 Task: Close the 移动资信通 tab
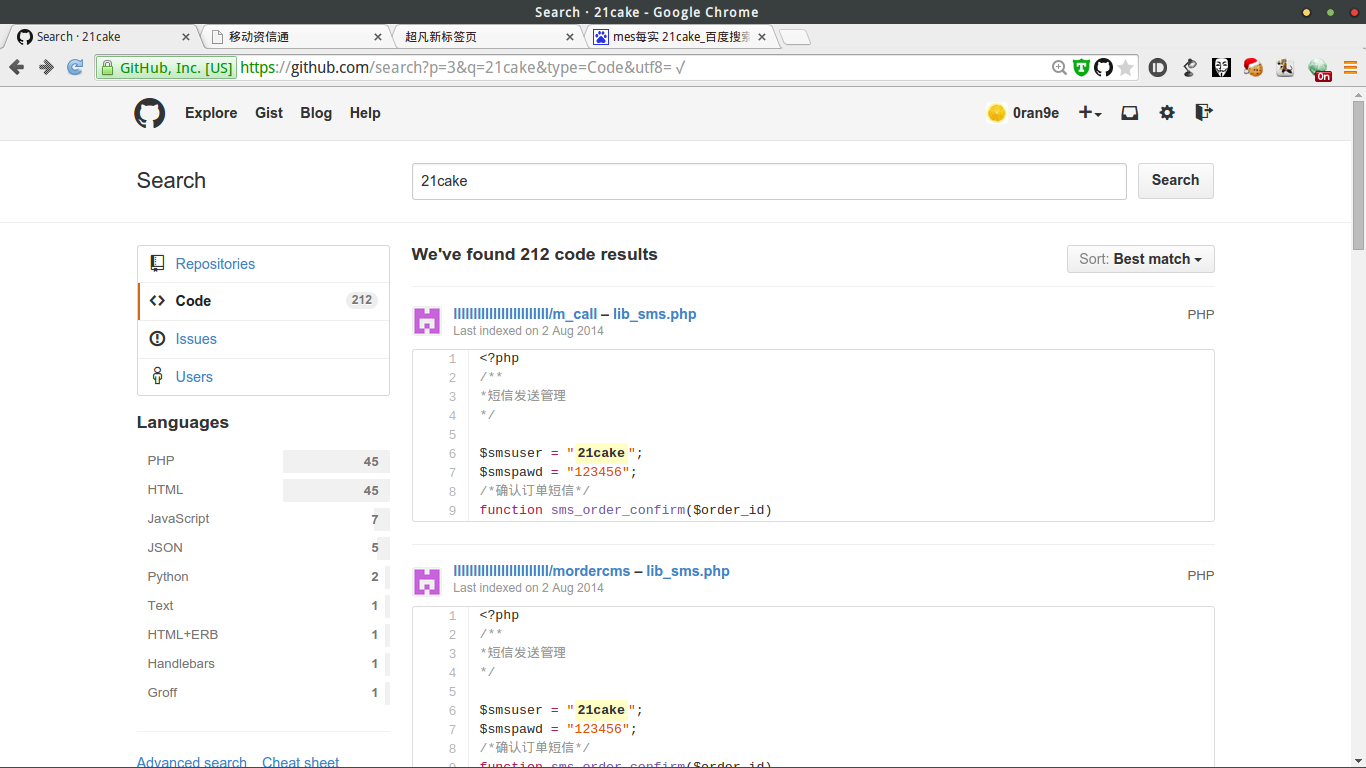pyautogui.click(x=378, y=37)
